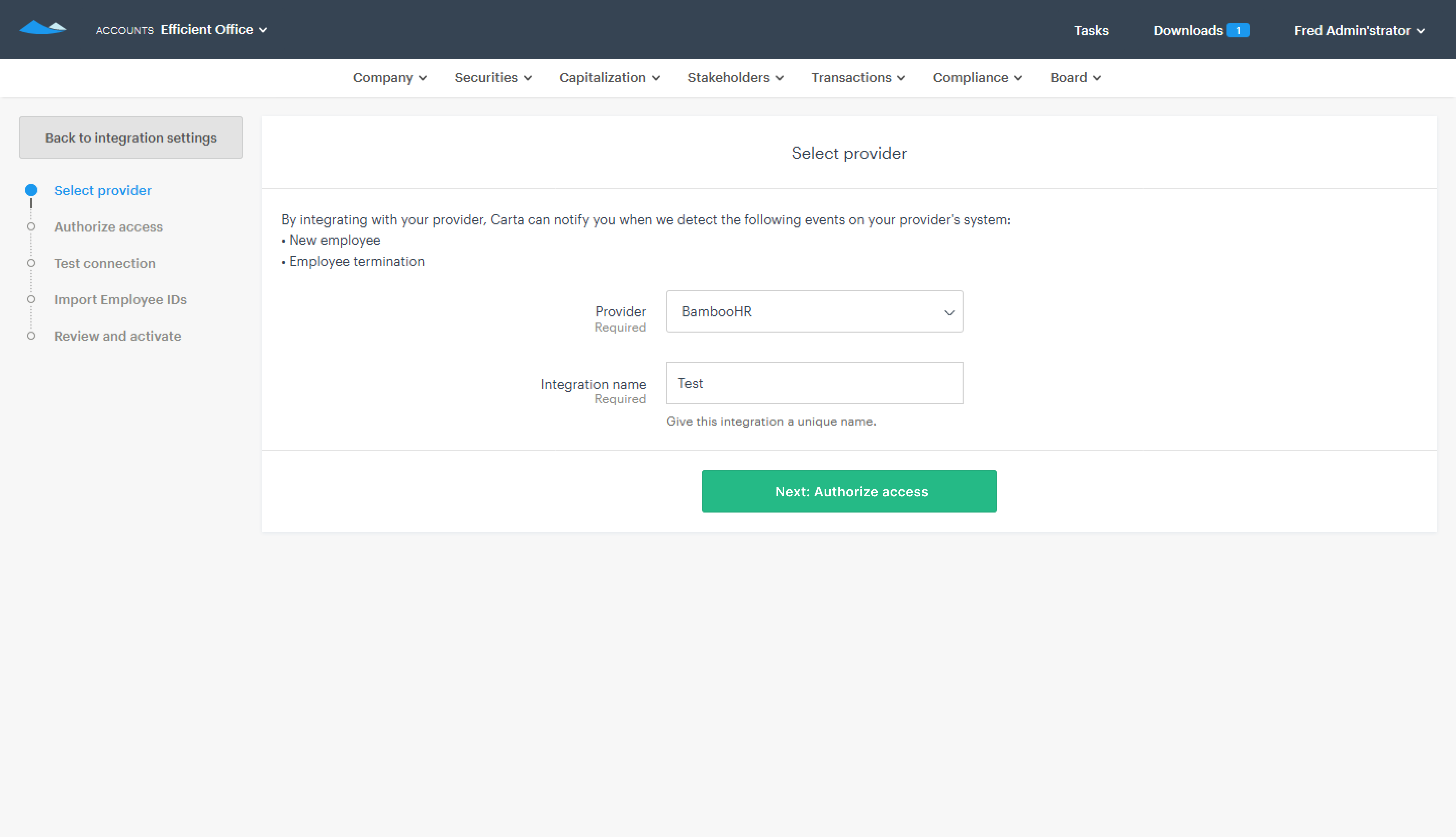The image size is (1456, 837).
Task: Click the Test connection step circle
Action: pos(31,263)
